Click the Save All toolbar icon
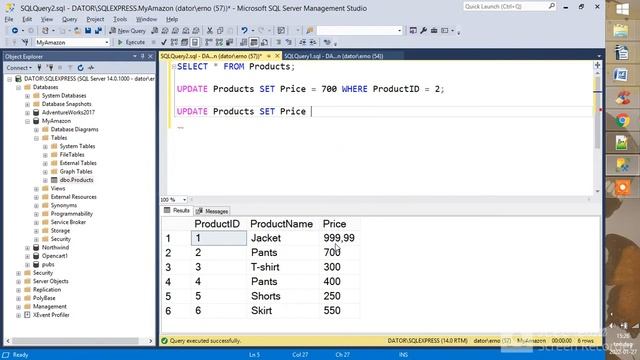This screenshot has height=360, width=640. [98, 31]
